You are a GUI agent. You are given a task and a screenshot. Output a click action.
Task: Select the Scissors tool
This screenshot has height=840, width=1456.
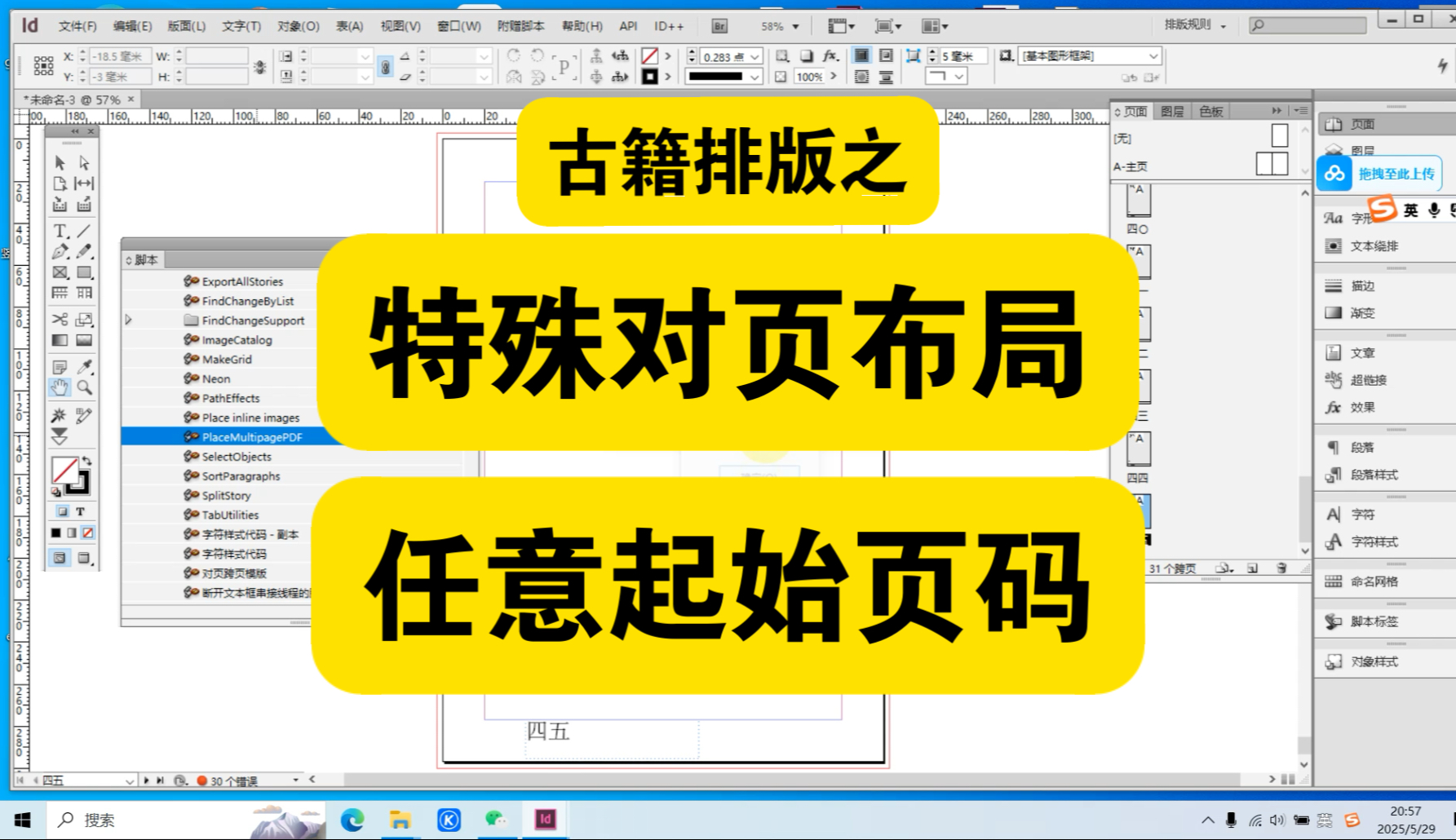coord(60,320)
